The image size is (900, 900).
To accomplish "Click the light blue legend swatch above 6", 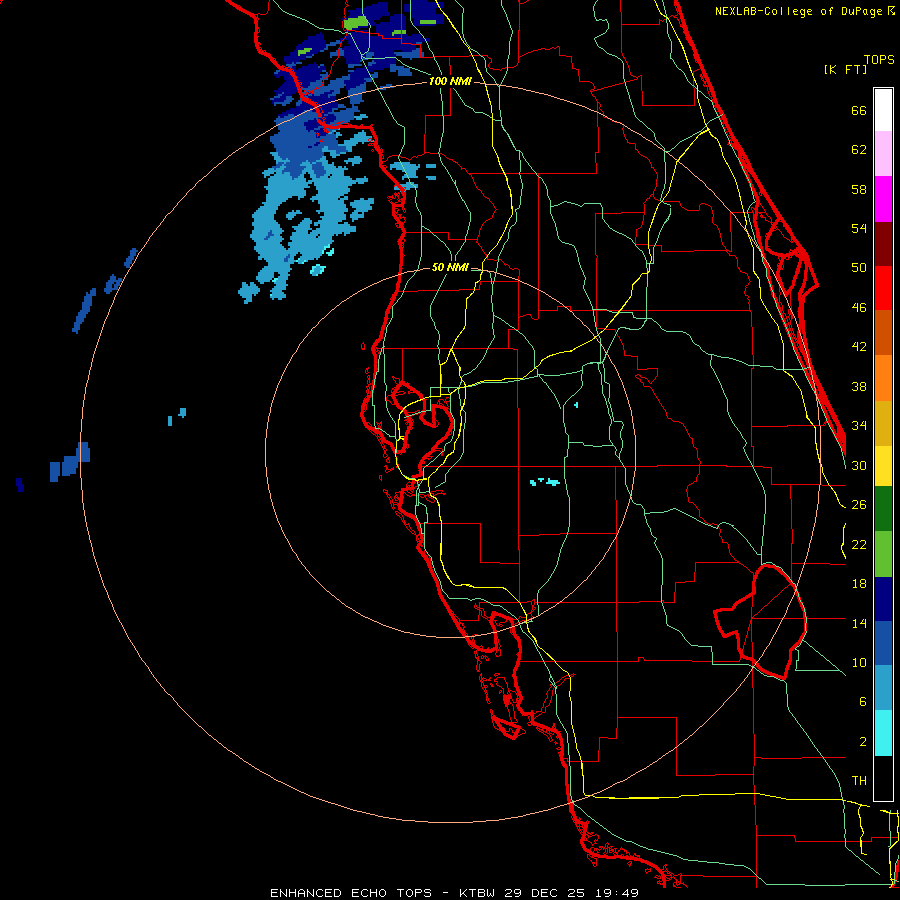I will coord(883,688).
